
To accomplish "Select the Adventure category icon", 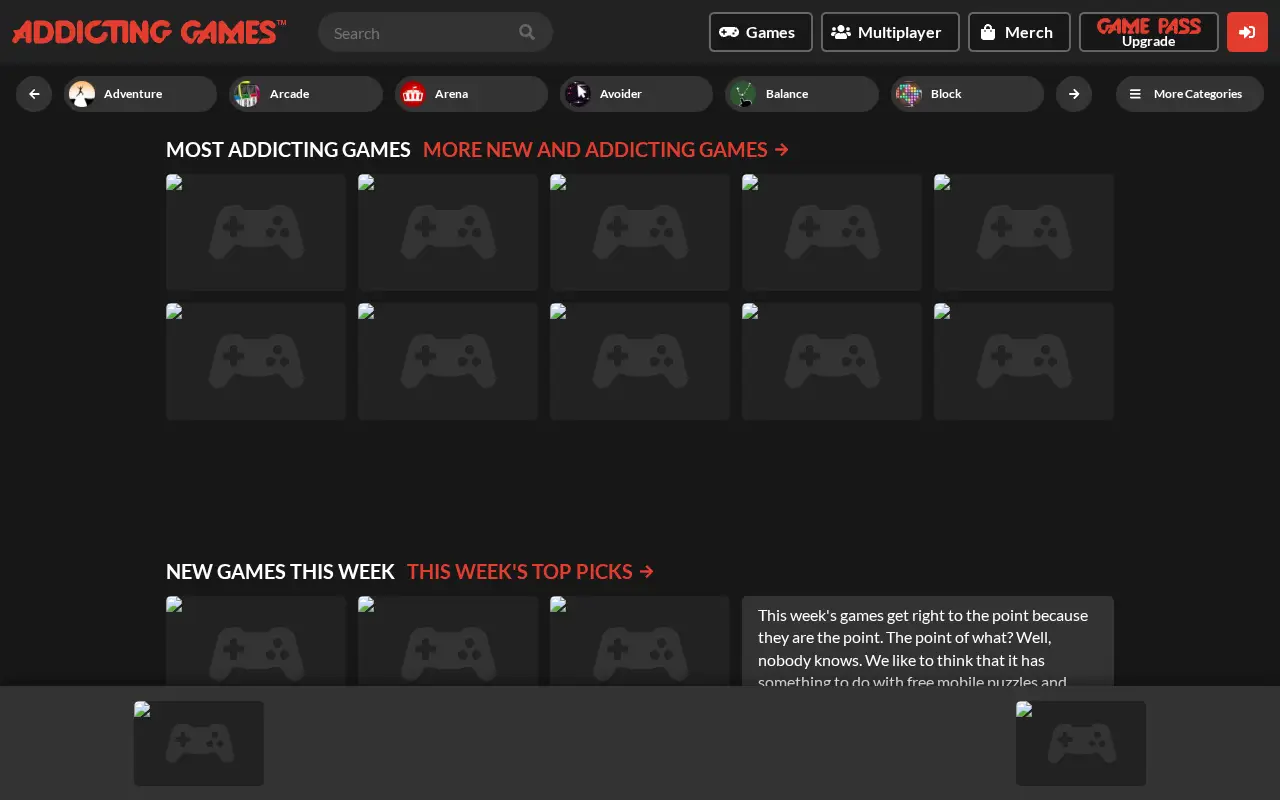I will click(82, 94).
